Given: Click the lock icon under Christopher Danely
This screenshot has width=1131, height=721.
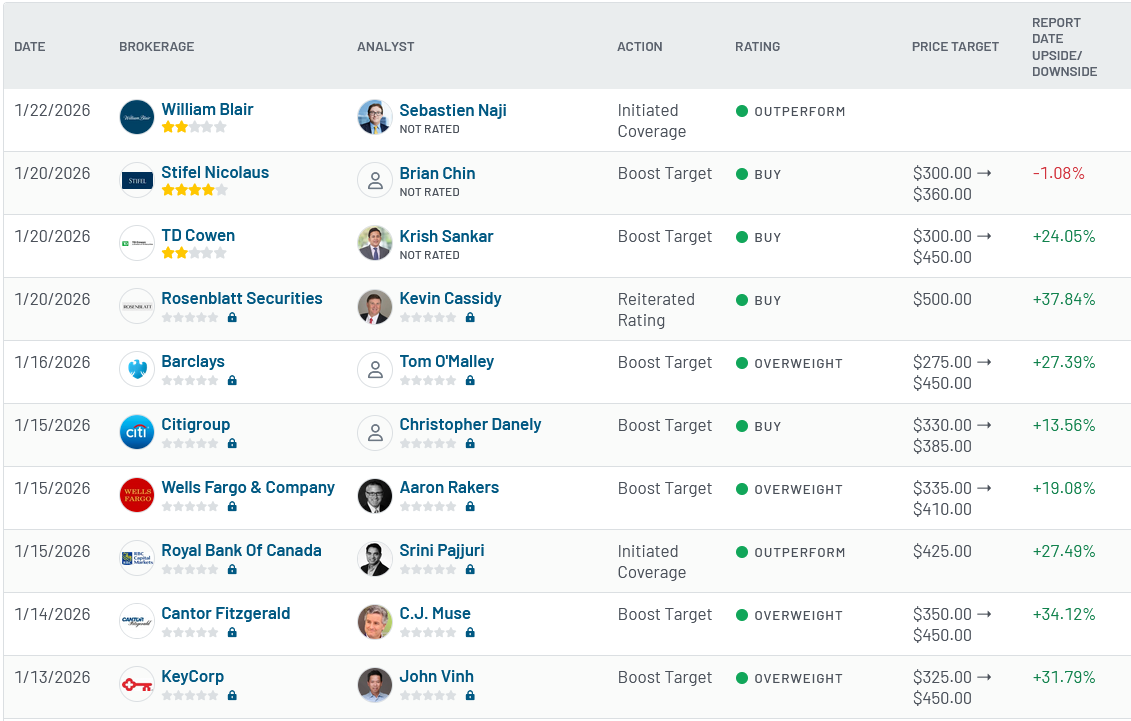Looking at the screenshot, I should tap(470, 443).
